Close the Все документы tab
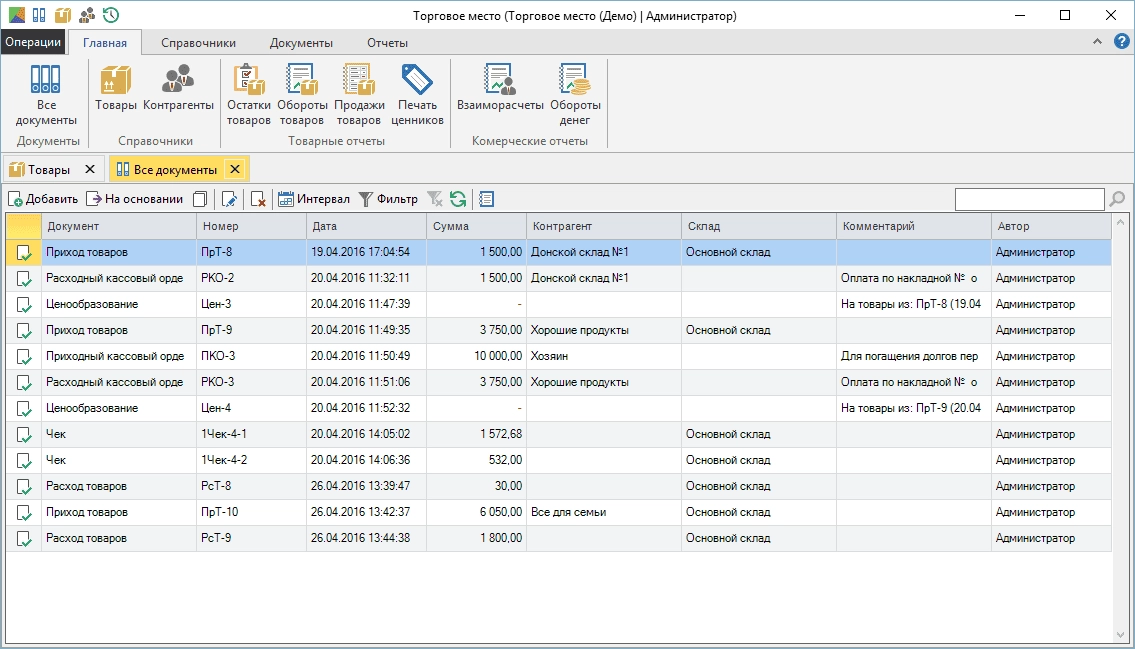1135x649 pixels. point(235,169)
